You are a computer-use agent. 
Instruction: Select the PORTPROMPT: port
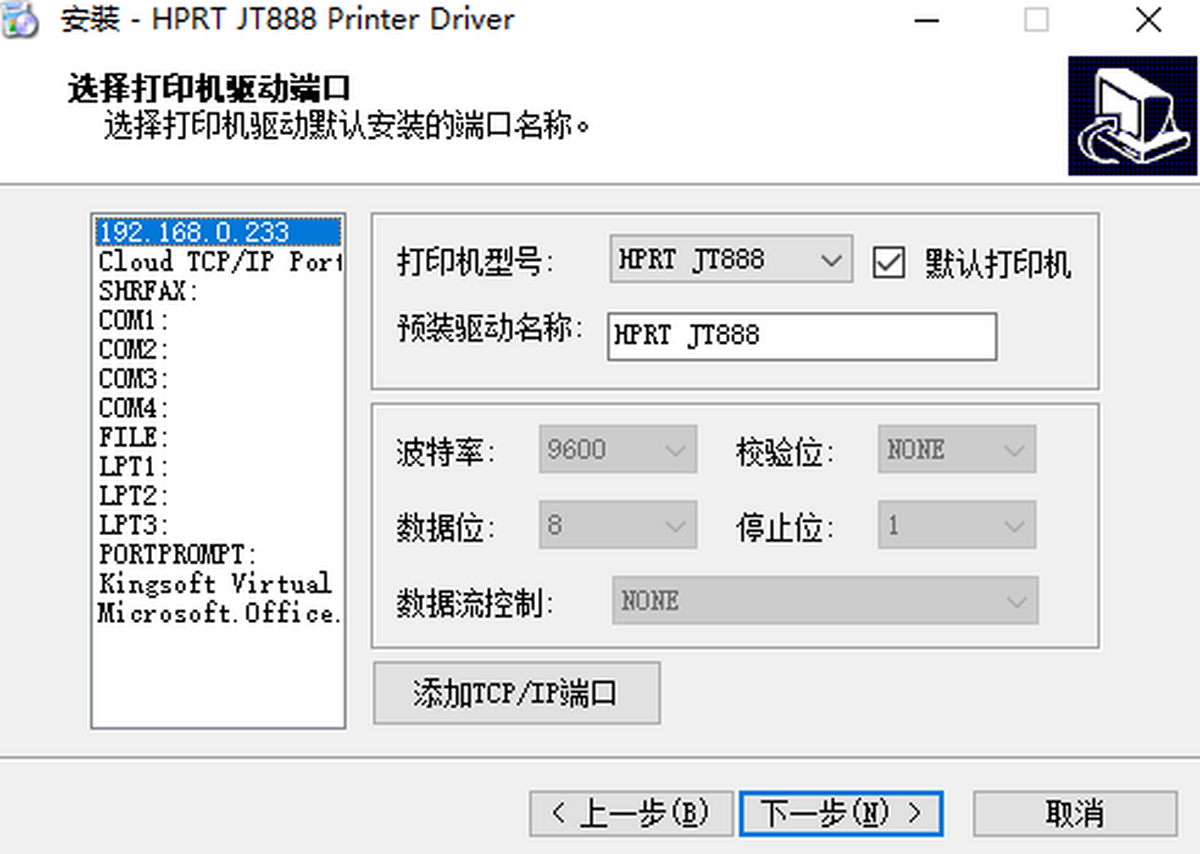coord(218,554)
